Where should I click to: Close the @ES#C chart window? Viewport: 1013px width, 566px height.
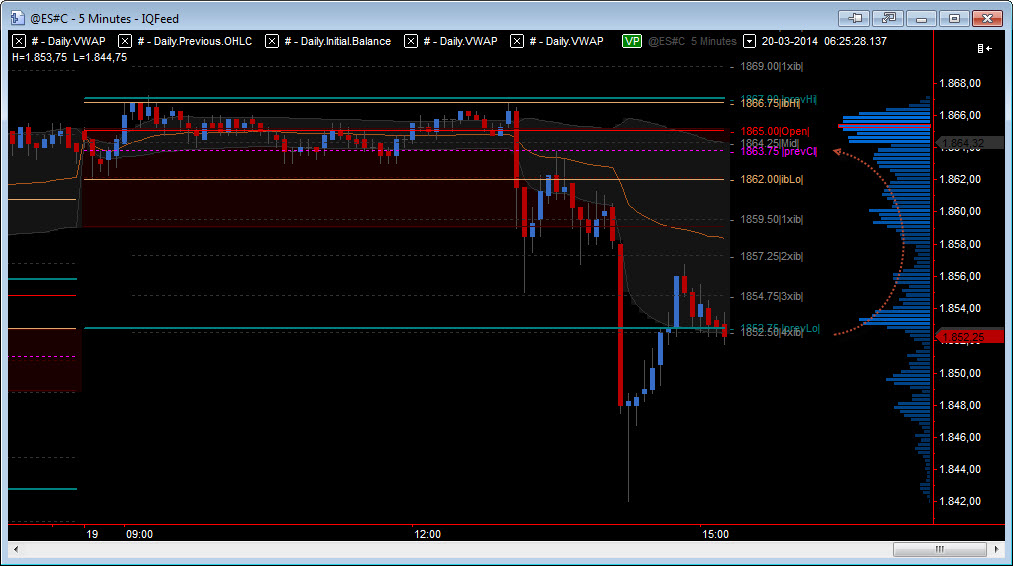987,18
